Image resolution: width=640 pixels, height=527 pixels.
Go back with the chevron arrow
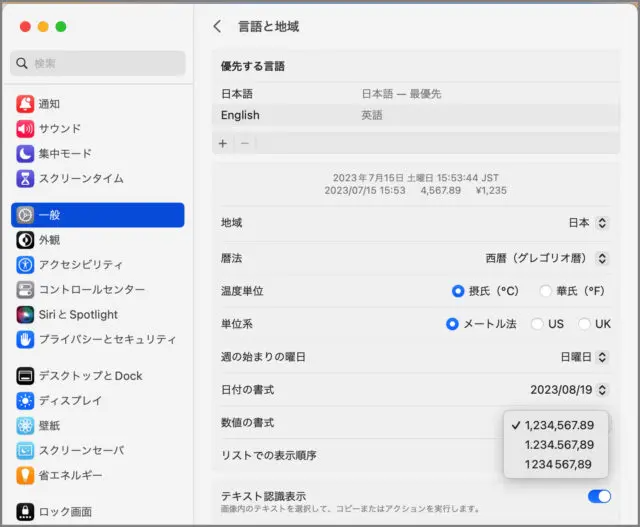pyautogui.click(x=217, y=27)
